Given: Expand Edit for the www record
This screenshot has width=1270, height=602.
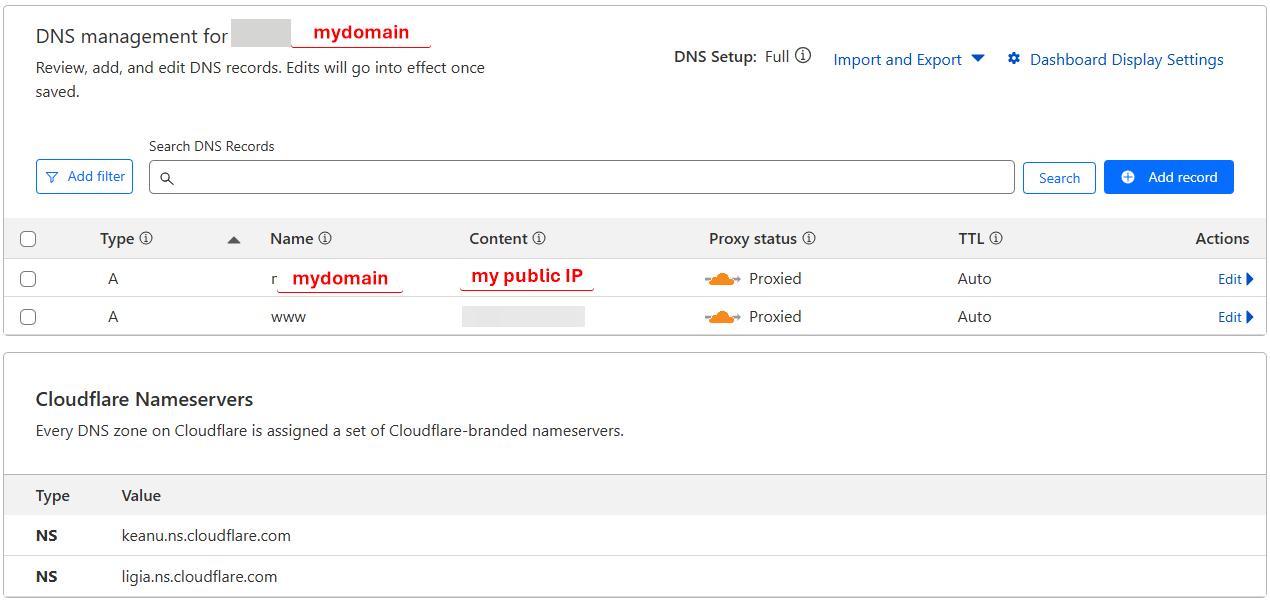Looking at the screenshot, I should [1236, 317].
